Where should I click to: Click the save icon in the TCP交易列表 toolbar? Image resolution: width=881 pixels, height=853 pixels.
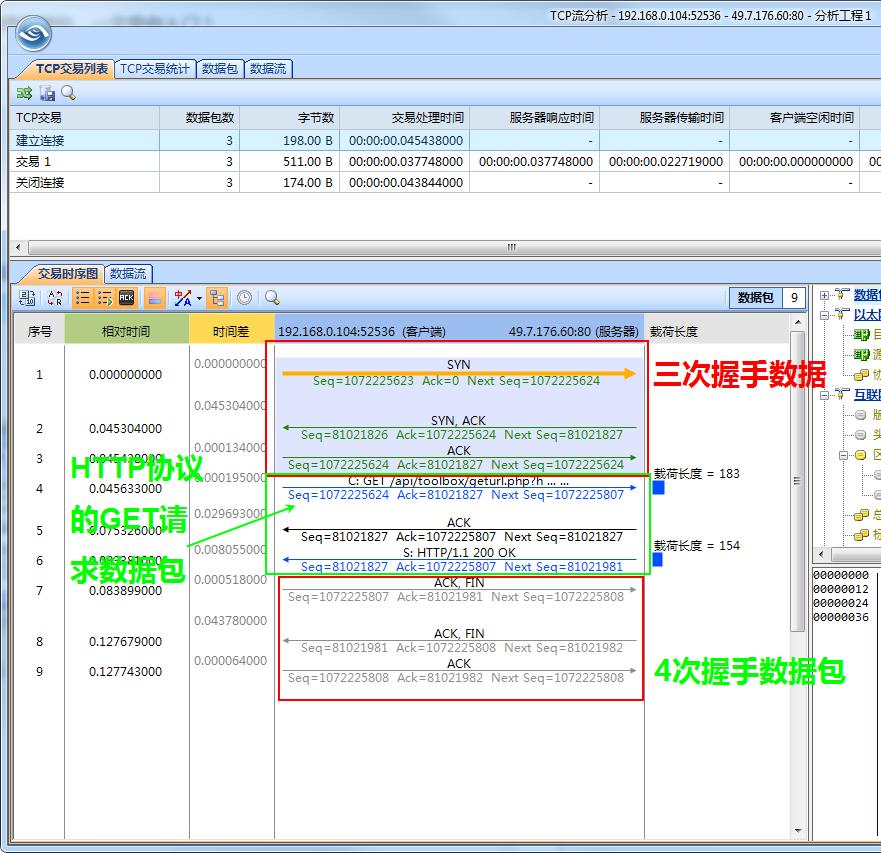pos(47,91)
